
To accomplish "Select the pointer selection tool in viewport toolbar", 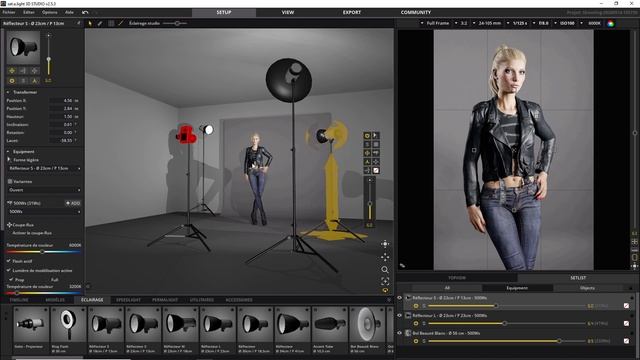I will click(x=90, y=23).
